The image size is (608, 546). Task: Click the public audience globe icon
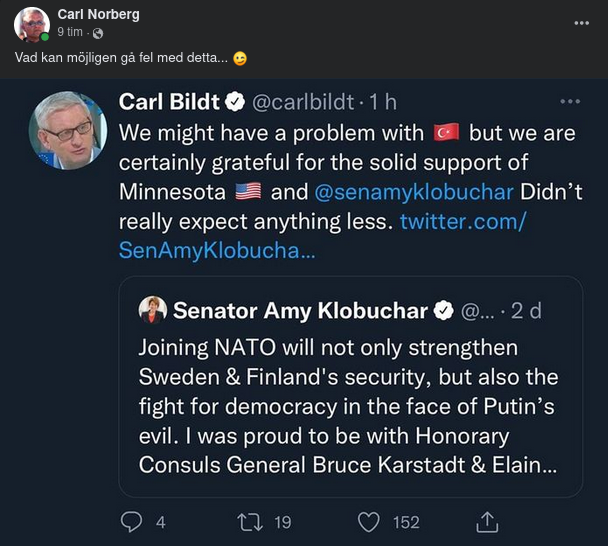tap(98, 33)
